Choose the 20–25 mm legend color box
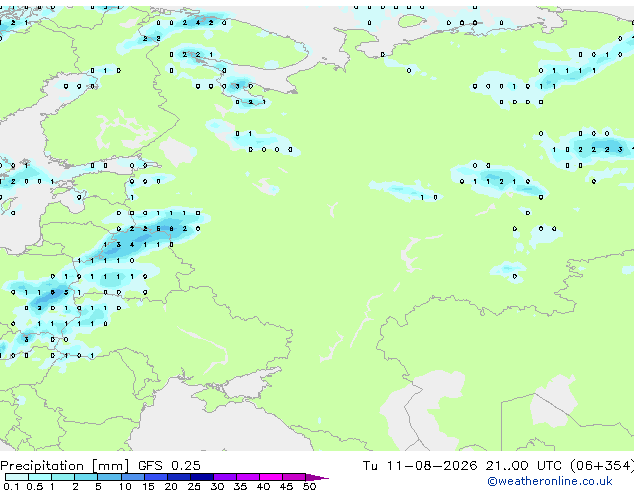Image resolution: width=634 pixels, height=490 pixels. 178,477
